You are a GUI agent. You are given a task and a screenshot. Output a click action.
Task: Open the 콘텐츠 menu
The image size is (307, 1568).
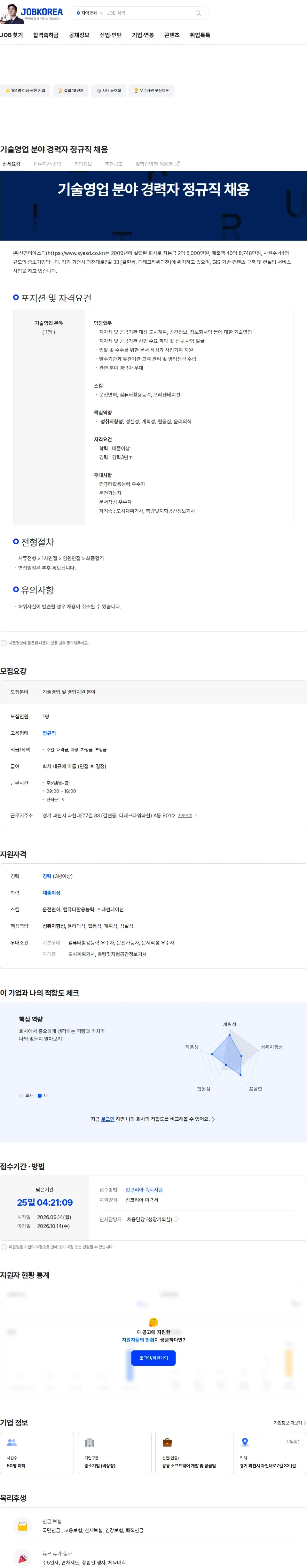[172, 35]
